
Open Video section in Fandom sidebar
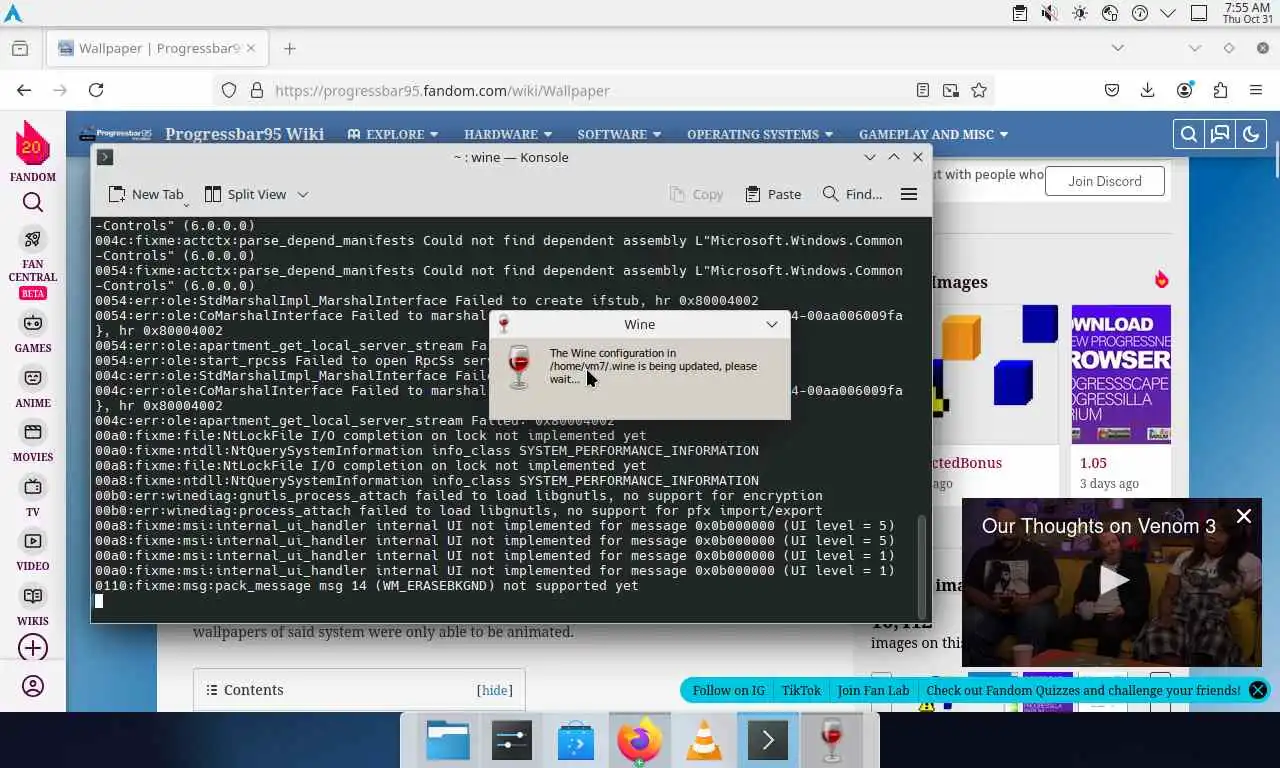pos(33,551)
